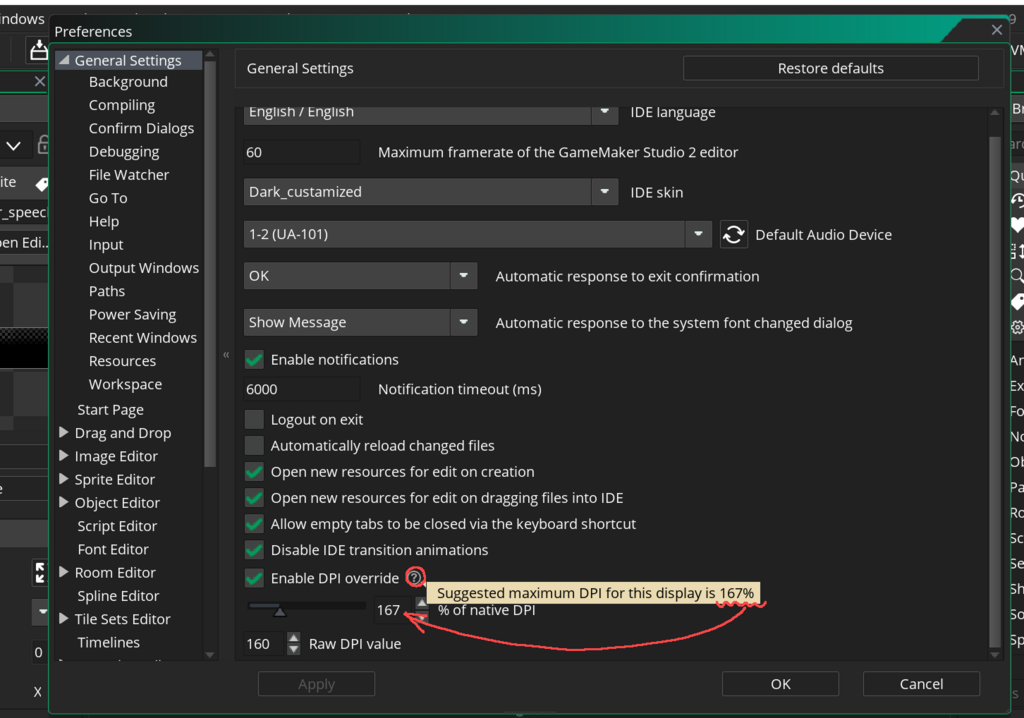This screenshot has height=718, width=1024.
Task: Click the magnifier search icon in the right panel
Action: (1017, 275)
